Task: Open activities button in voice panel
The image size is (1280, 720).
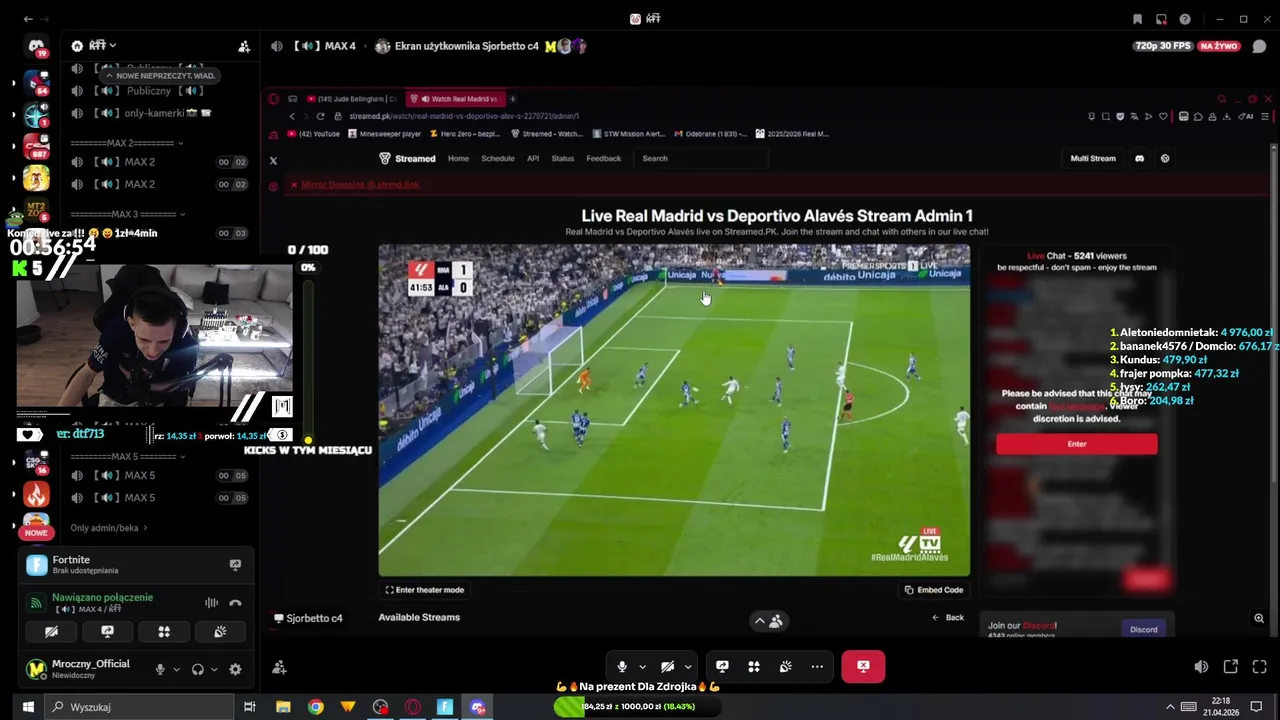Action: click(164, 632)
